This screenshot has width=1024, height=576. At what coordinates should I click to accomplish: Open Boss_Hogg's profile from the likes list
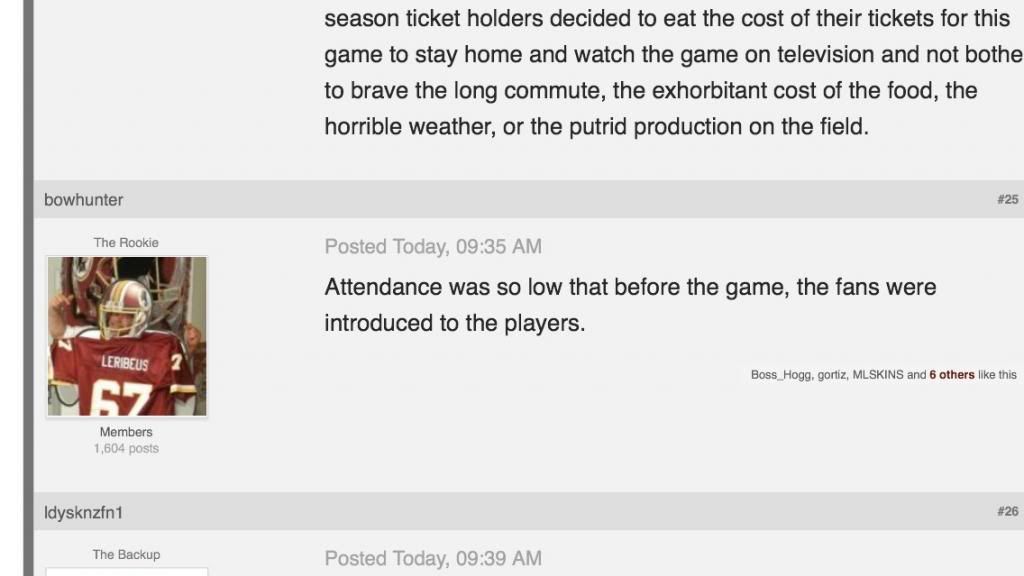781,375
